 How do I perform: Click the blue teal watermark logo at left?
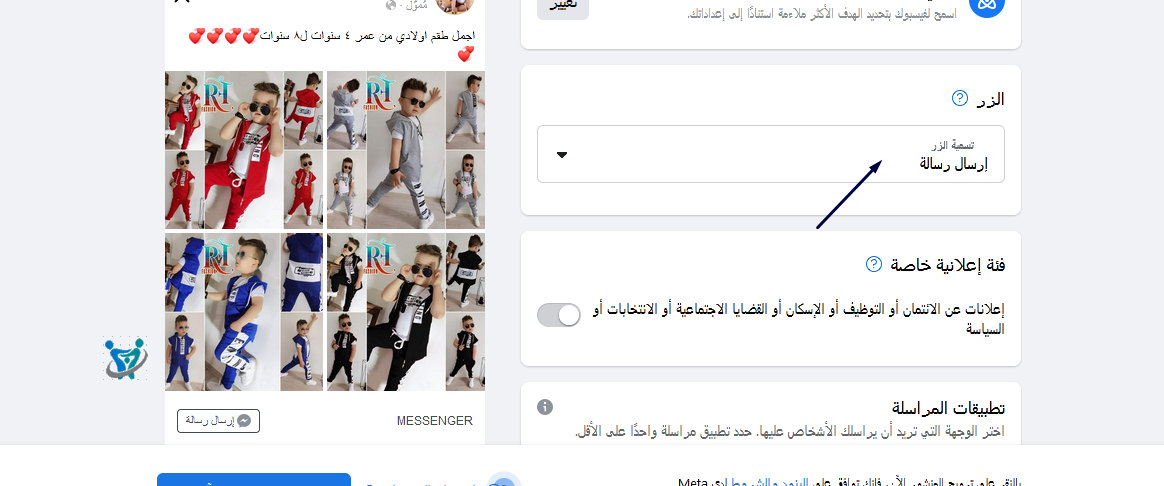point(125,358)
